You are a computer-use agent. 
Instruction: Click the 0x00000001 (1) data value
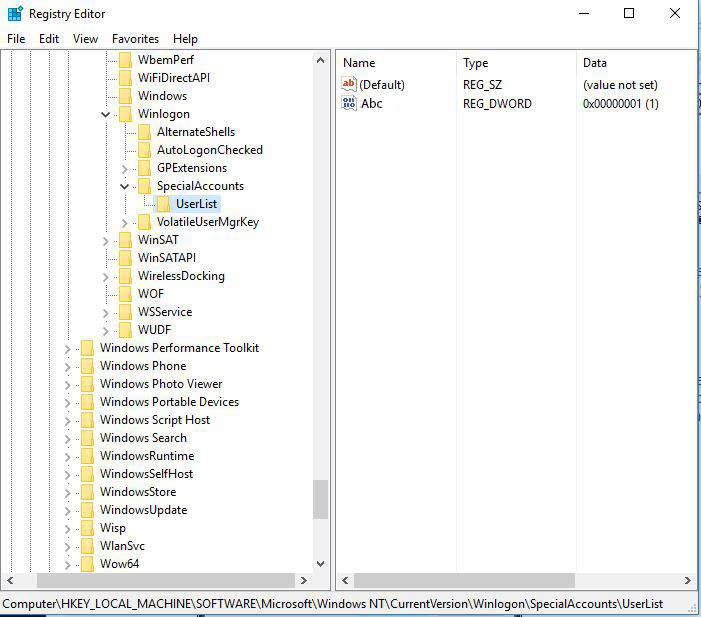621,104
